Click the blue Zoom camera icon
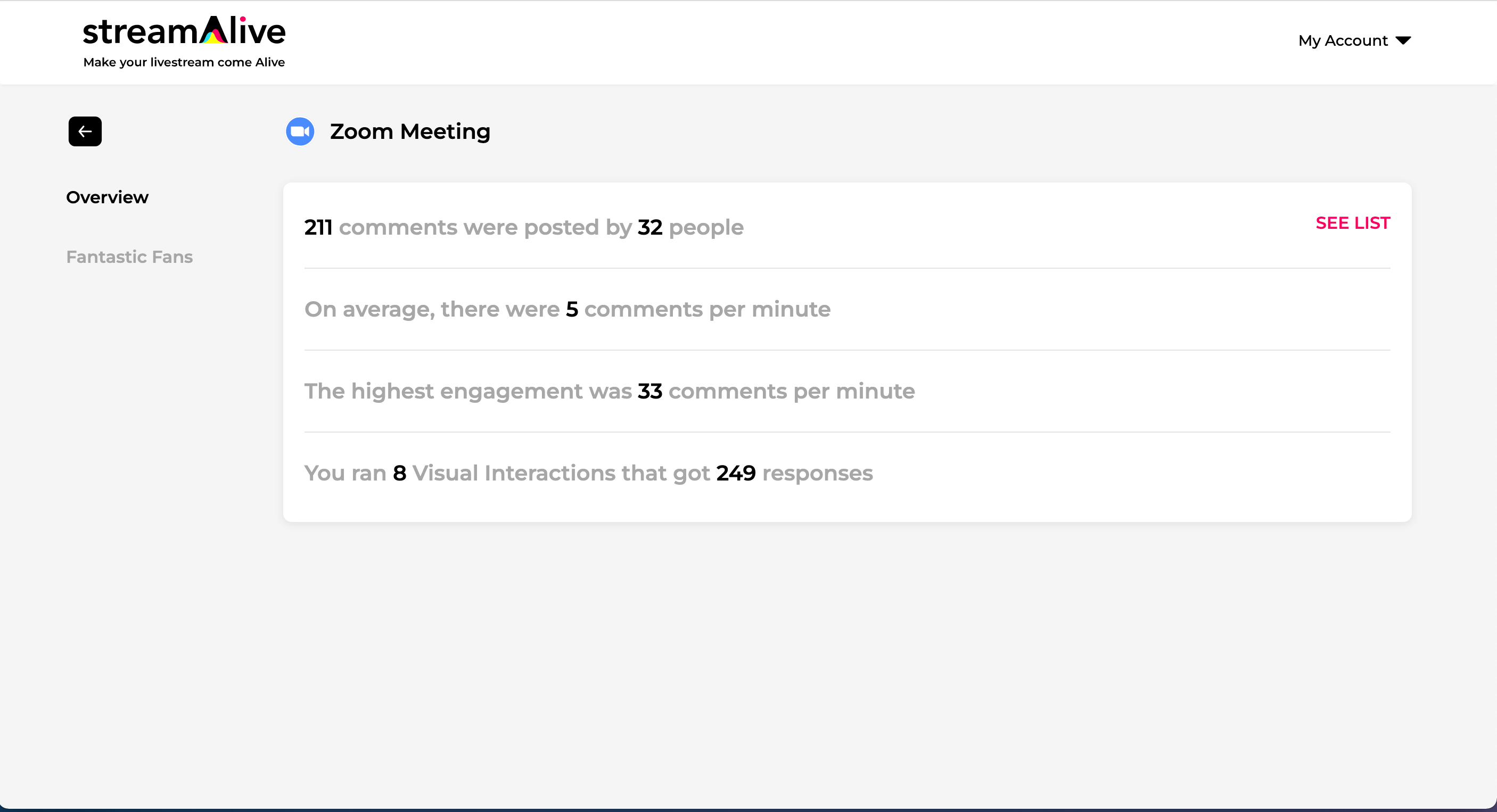This screenshot has height=812, width=1497. pos(300,131)
